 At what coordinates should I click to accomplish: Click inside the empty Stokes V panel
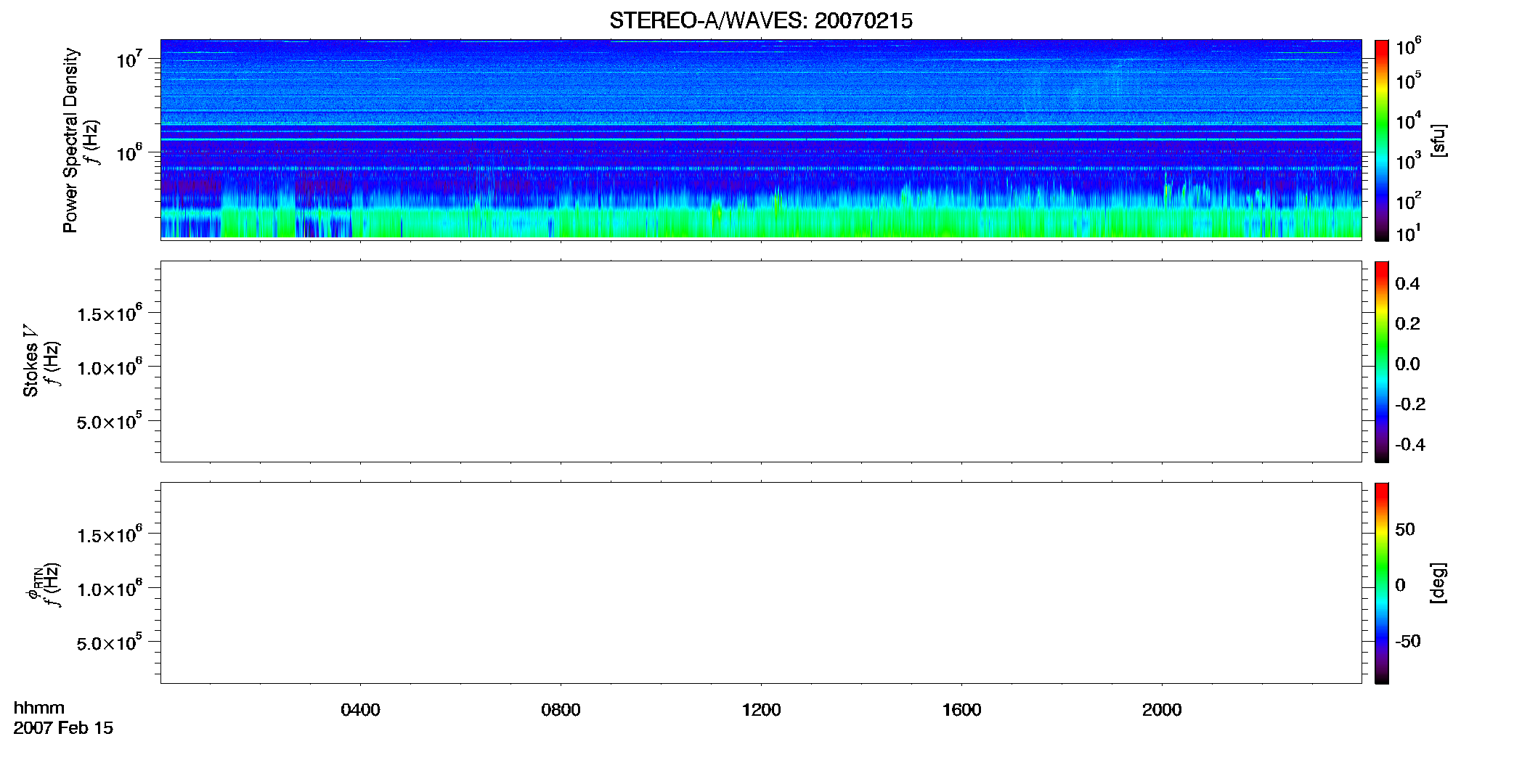761,362
